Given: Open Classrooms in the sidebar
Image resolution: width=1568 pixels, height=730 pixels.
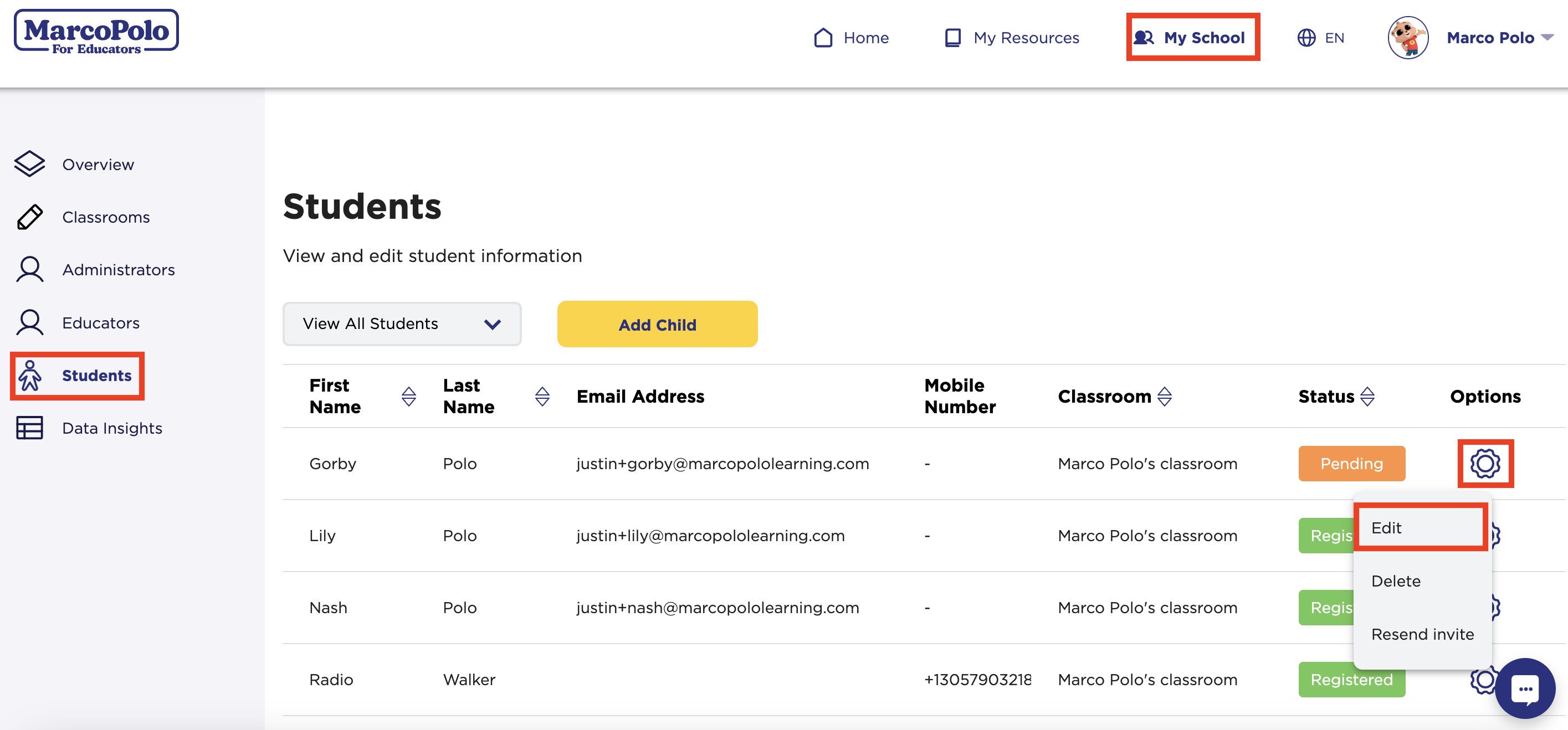Looking at the screenshot, I should tap(106, 217).
